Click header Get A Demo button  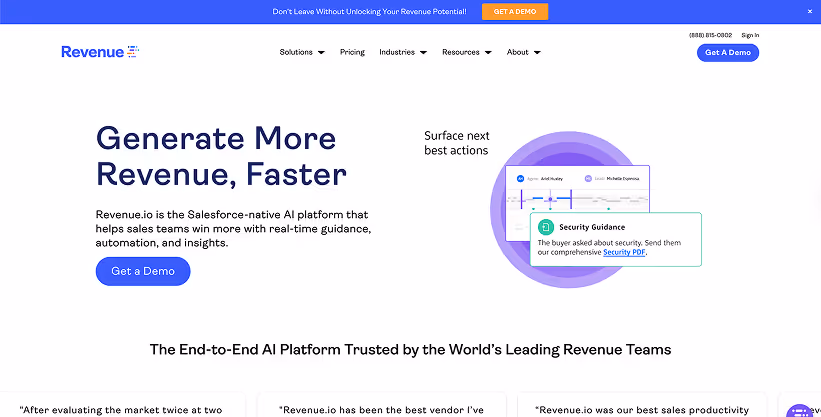click(728, 52)
